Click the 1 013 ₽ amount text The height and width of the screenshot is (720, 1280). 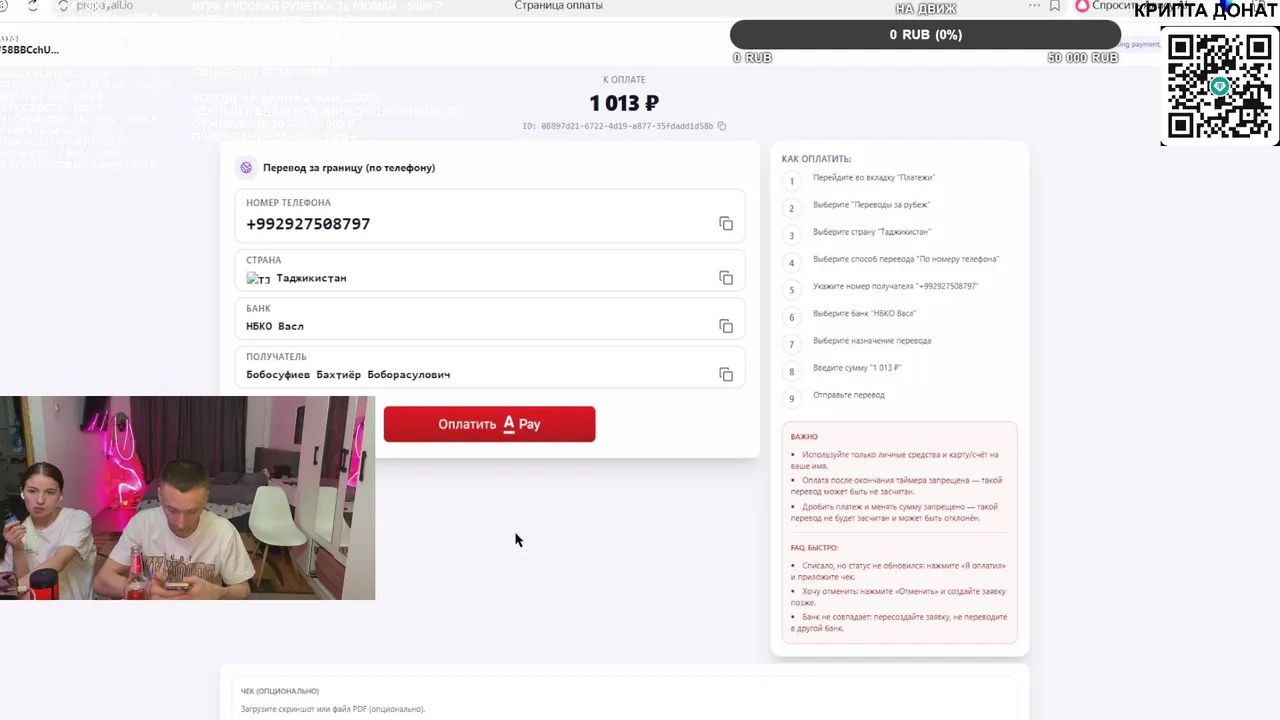coord(624,103)
